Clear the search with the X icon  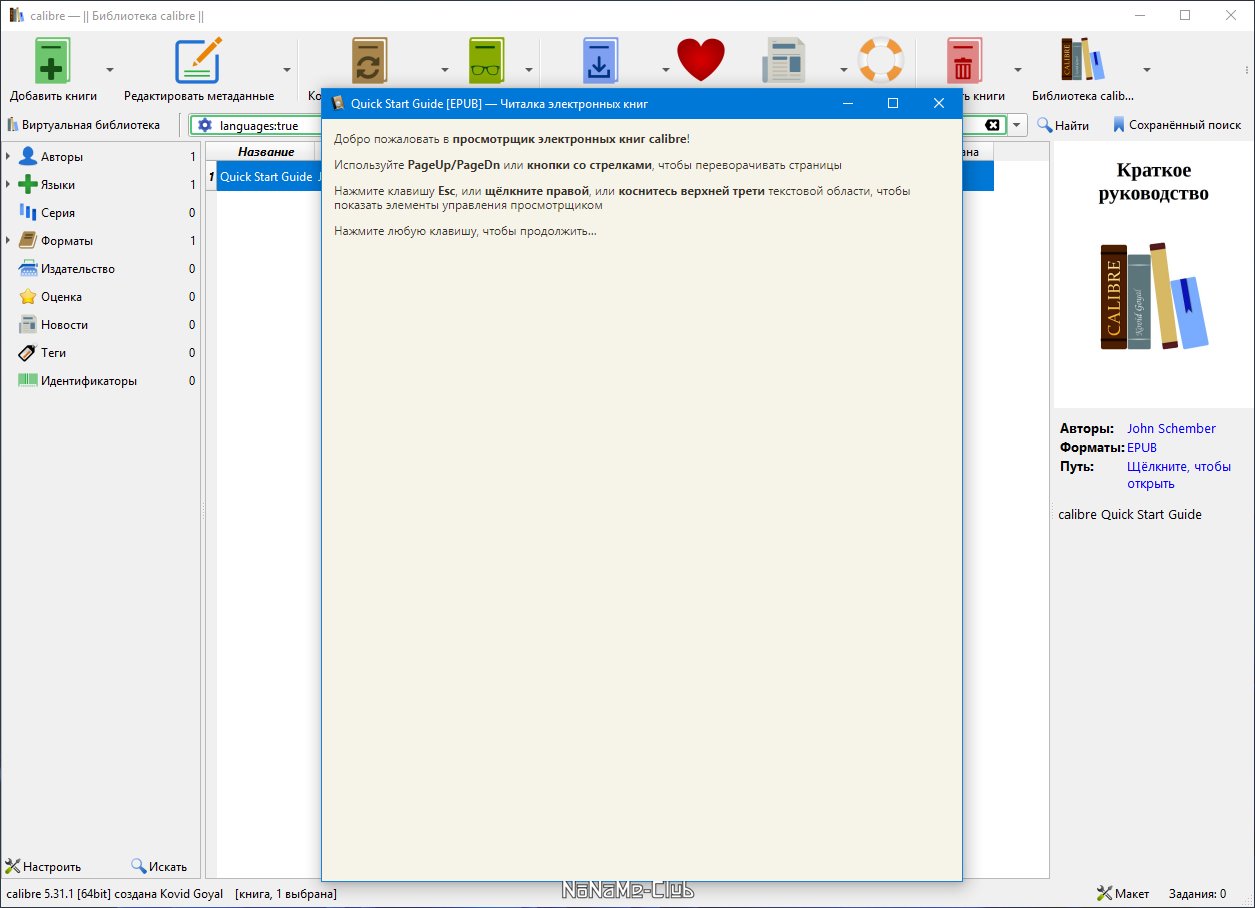click(x=991, y=125)
